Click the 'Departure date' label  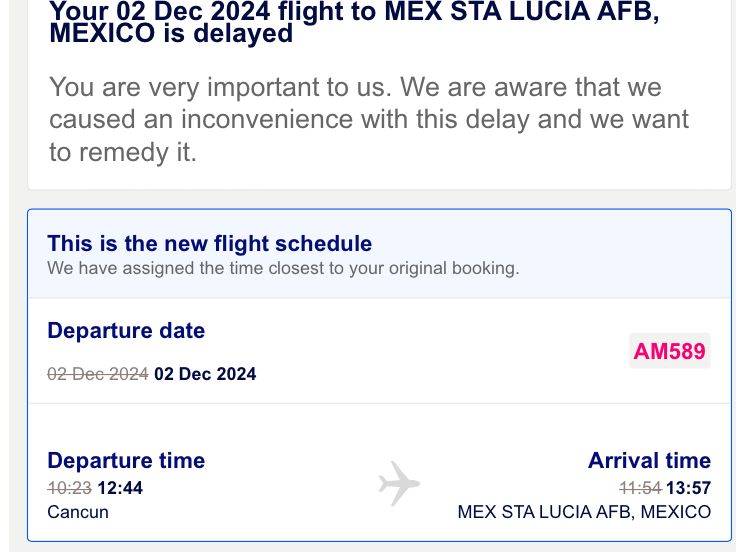click(126, 330)
